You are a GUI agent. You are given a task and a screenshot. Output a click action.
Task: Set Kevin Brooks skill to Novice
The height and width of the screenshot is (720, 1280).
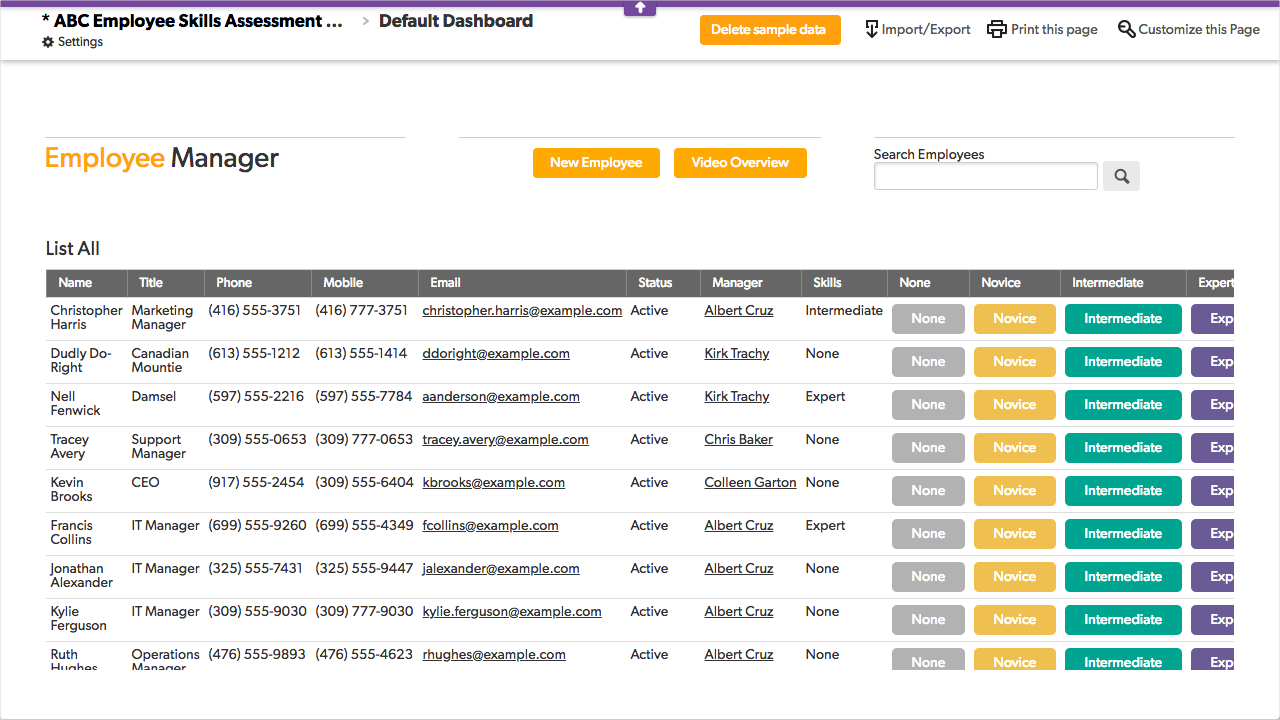tap(1014, 491)
